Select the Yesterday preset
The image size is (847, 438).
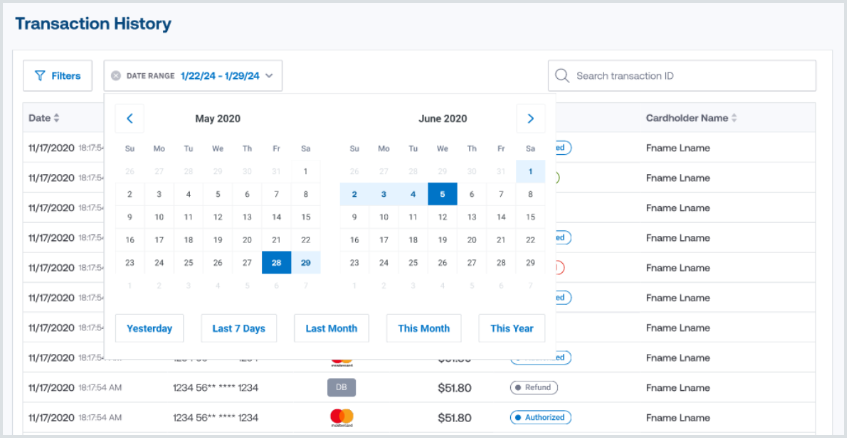tap(149, 328)
